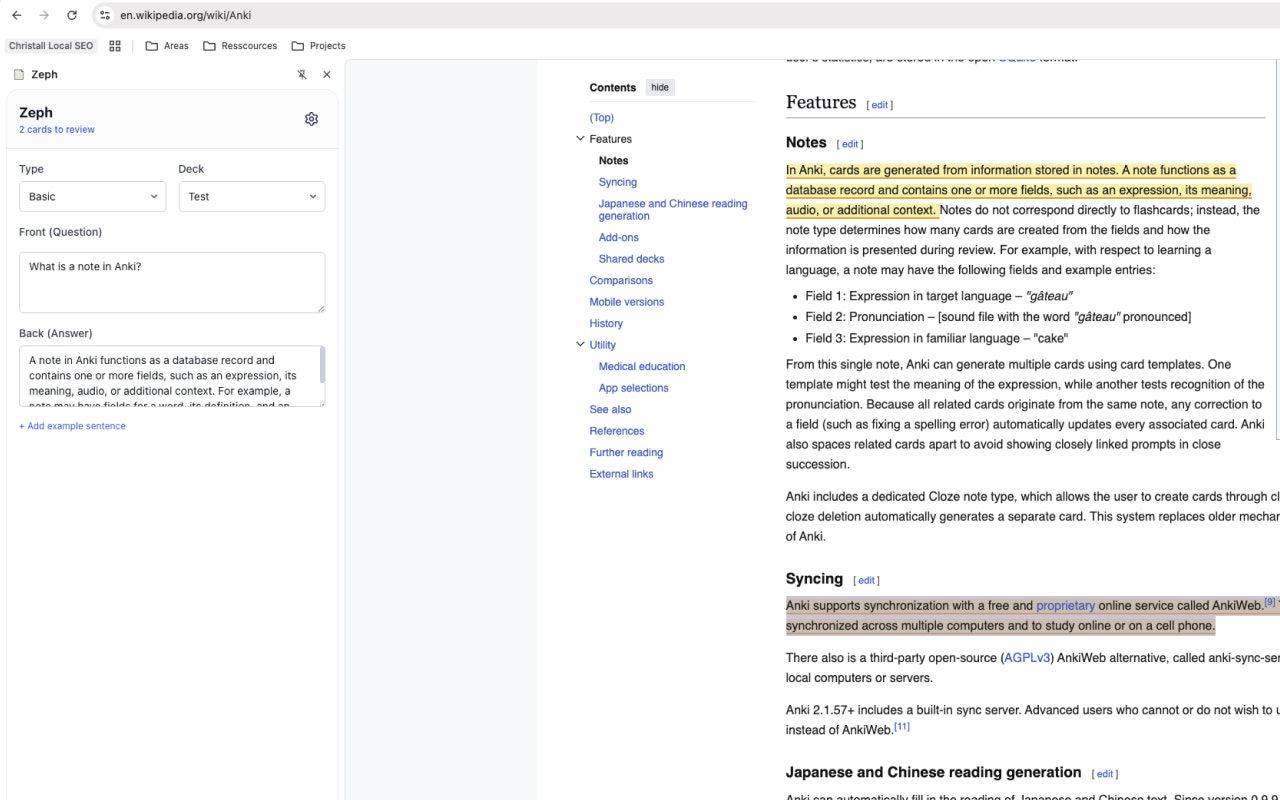Jump to Medical education in Contents
Viewport: 1280px width, 800px height.
(x=642, y=367)
